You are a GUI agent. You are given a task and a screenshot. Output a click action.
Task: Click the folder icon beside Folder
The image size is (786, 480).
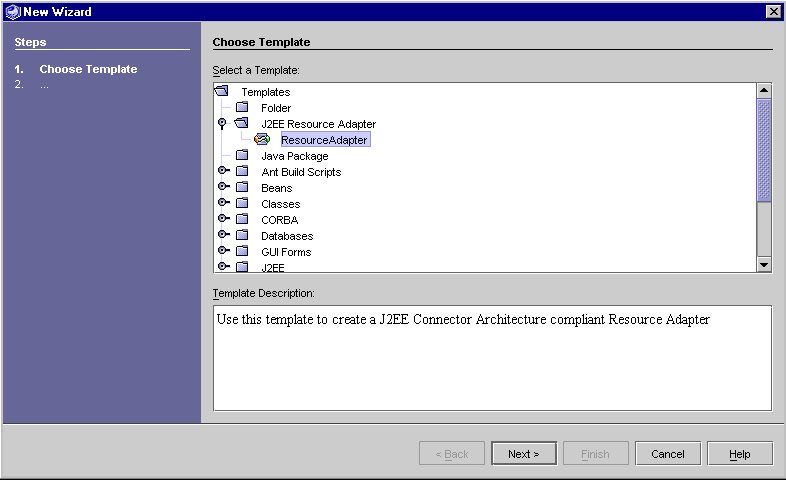[x=242, y=107]
